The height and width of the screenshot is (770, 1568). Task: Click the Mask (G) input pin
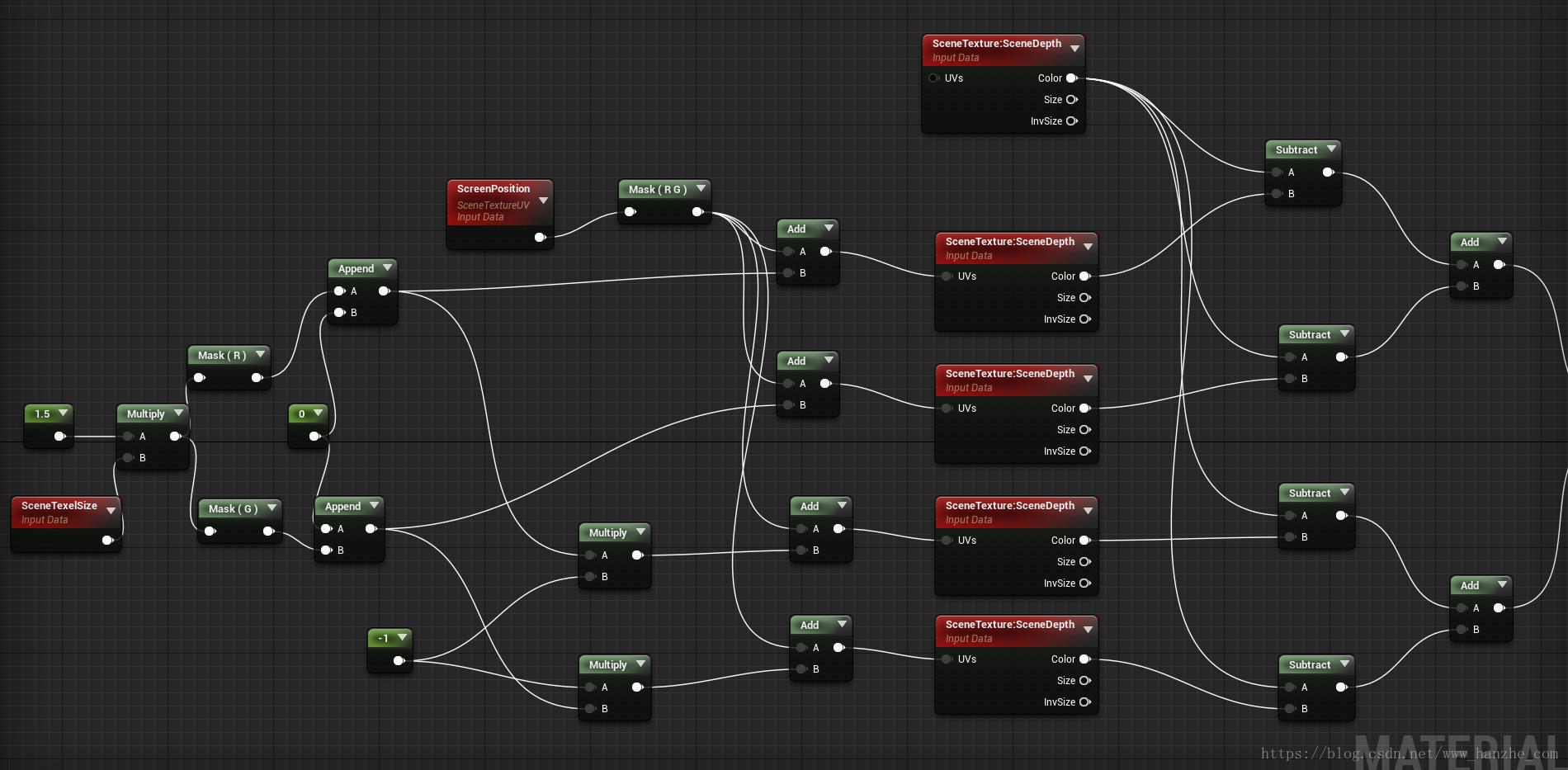click(x=210, y=531)
